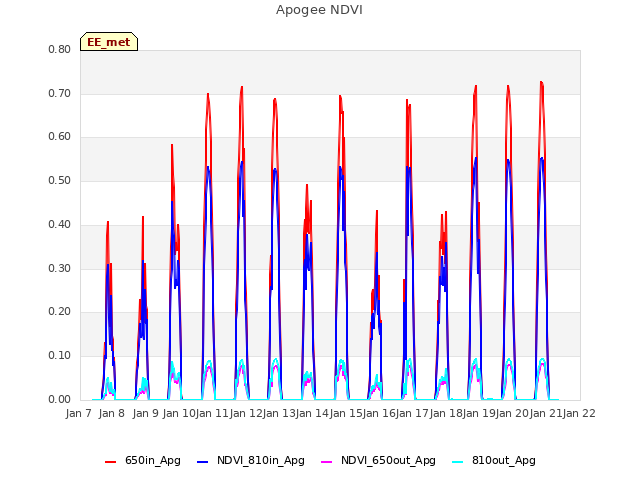Select the NDVI_810in_Apg legend label
The height and width of the screenshot is (480, 640).
[x=261, y=460]
